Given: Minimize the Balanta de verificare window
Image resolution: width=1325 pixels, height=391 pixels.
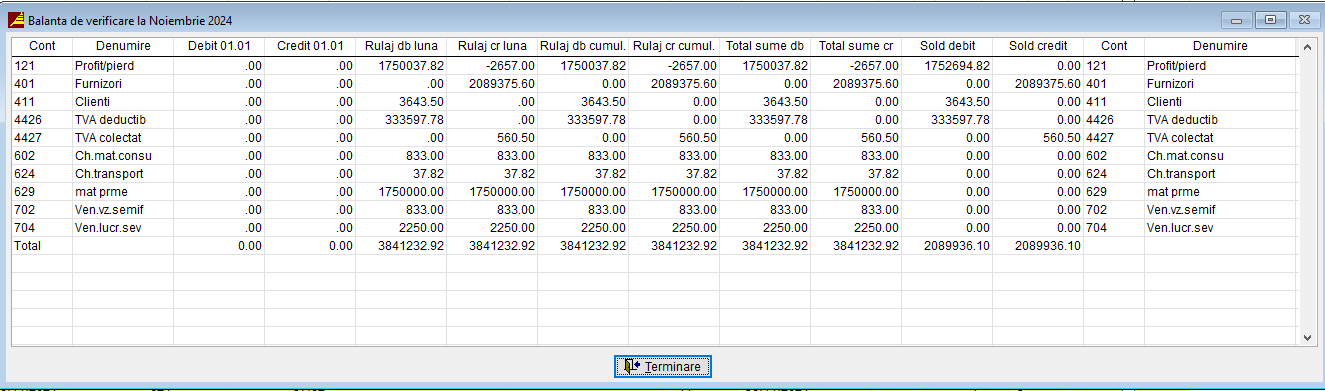Looking at the screenshot, I should tap(1236, 19).
